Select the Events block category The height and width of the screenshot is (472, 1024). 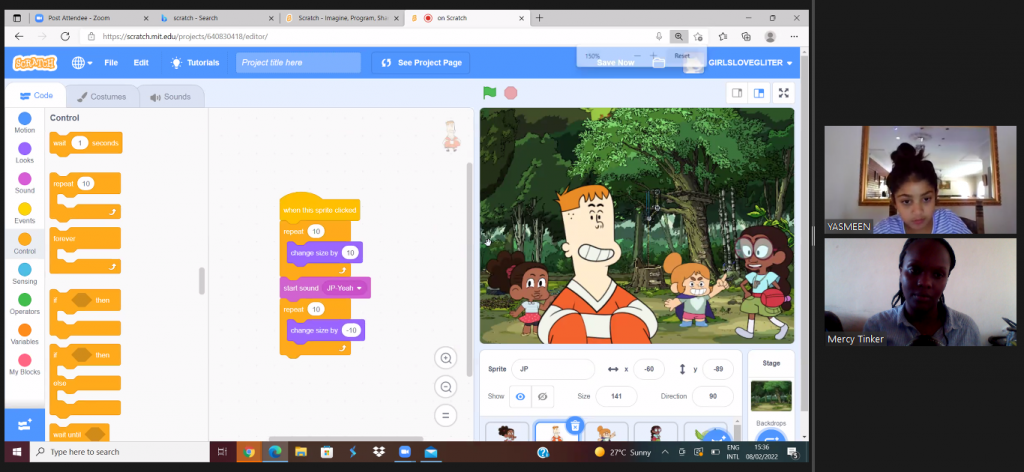25,213
